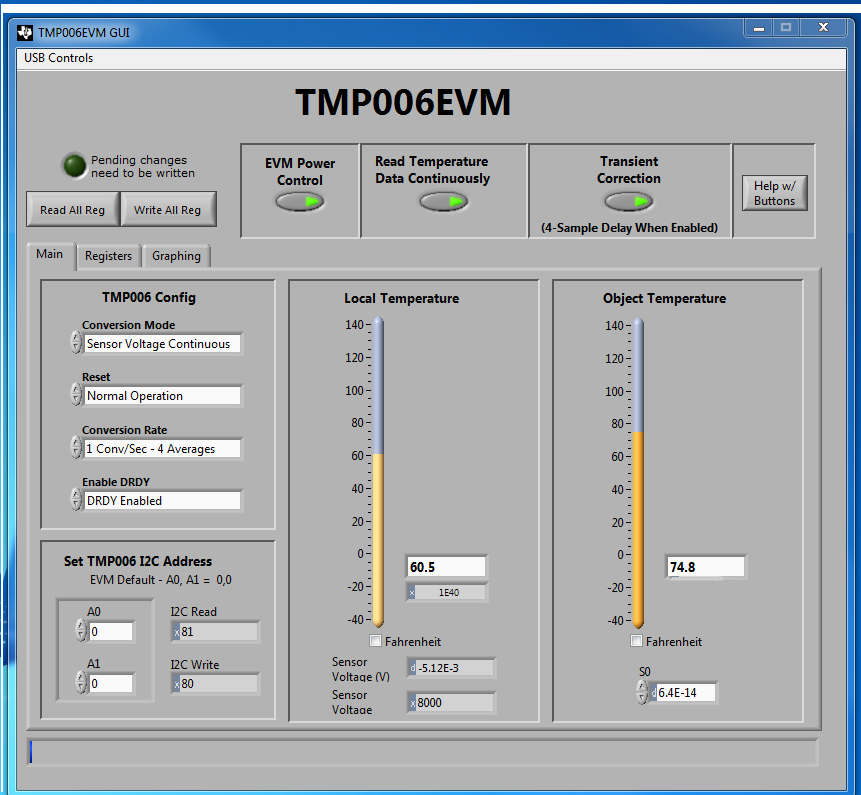
Task: Switch to the Registers tab
Action: [108, 256]
